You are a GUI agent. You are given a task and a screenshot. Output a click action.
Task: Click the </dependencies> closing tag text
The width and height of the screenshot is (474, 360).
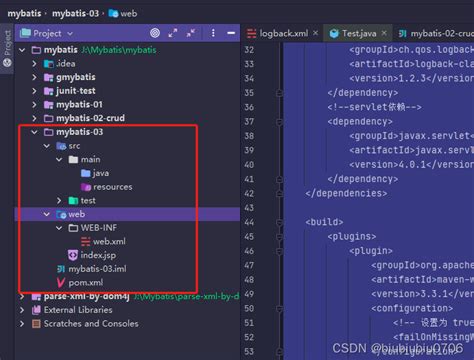(x=346, y=193)
